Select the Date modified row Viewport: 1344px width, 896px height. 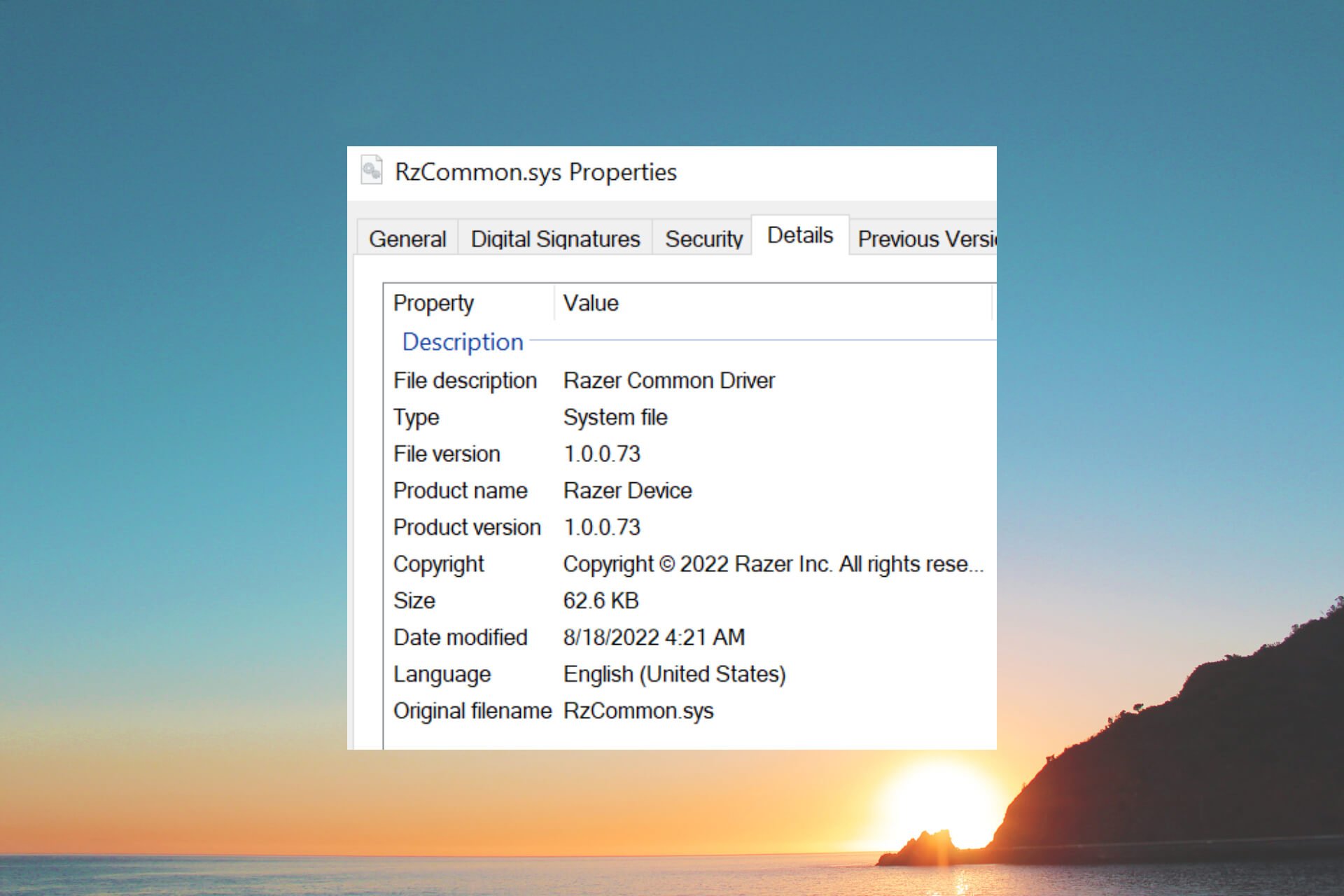point(460,638)
